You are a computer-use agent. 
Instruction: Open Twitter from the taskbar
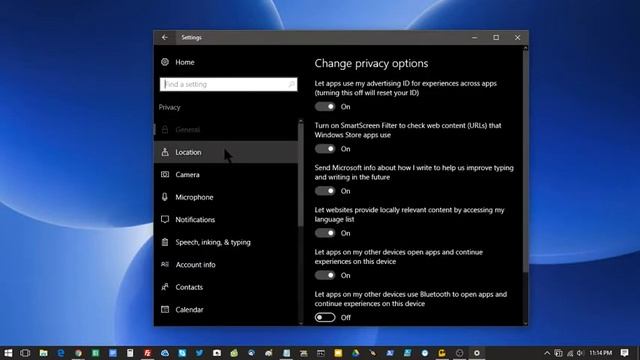[199, 353]
